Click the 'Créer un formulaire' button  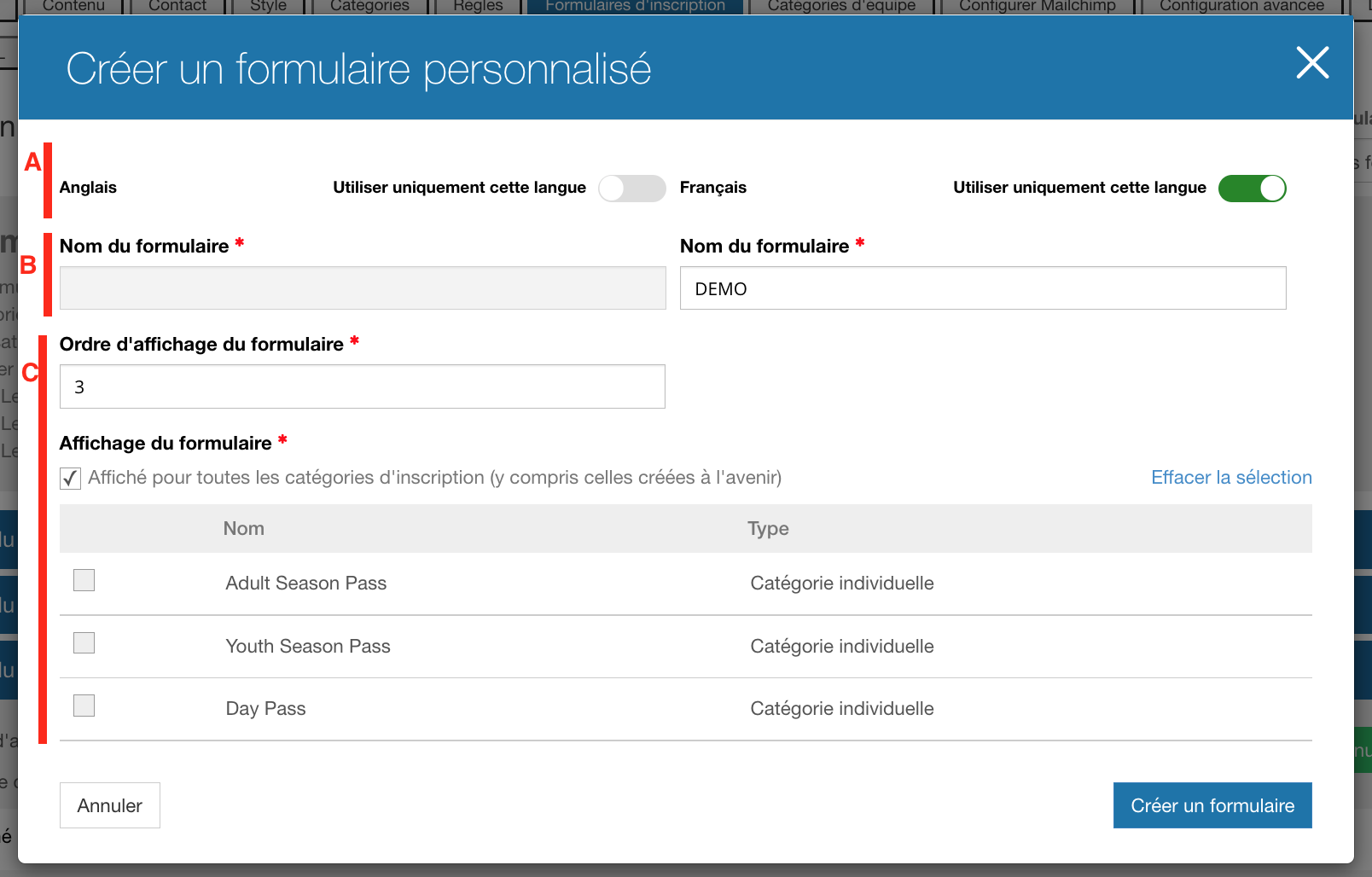click(1212, 805)
